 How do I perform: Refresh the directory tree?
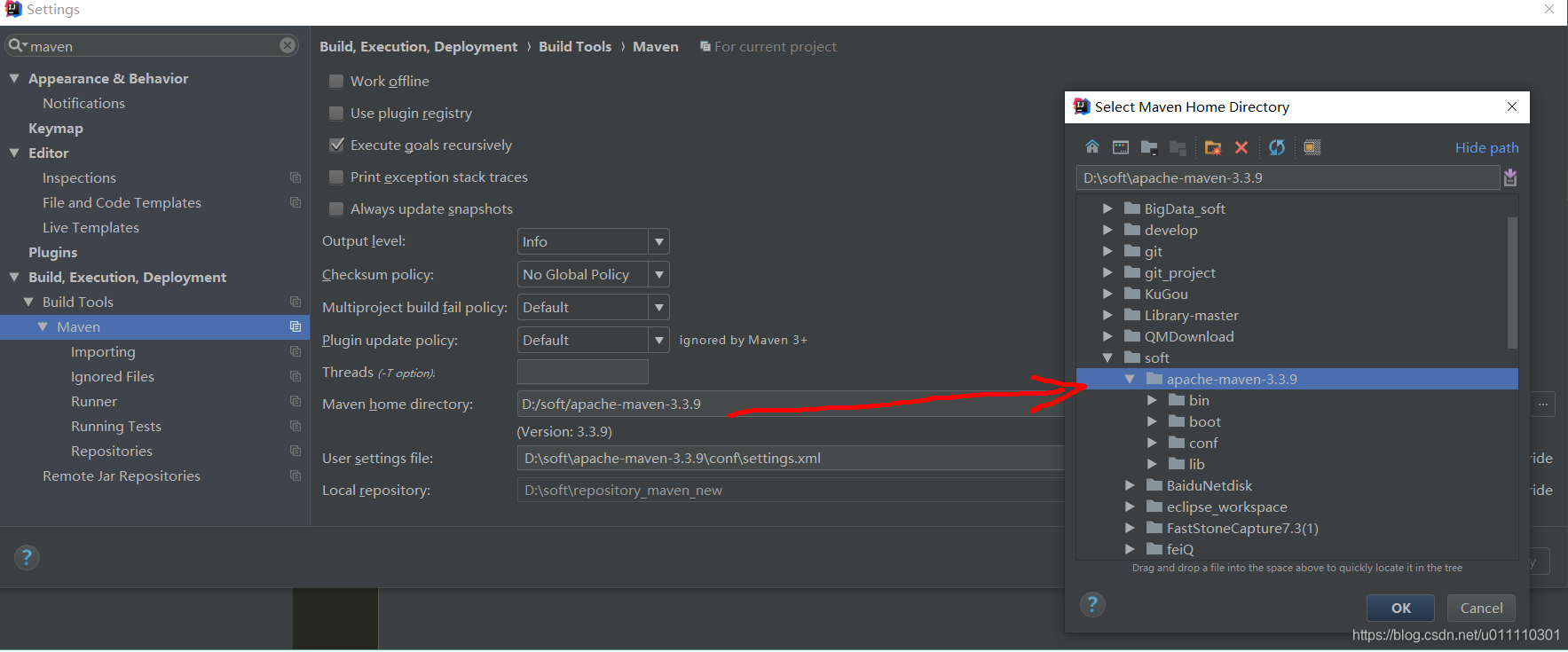coord(1277,147)
